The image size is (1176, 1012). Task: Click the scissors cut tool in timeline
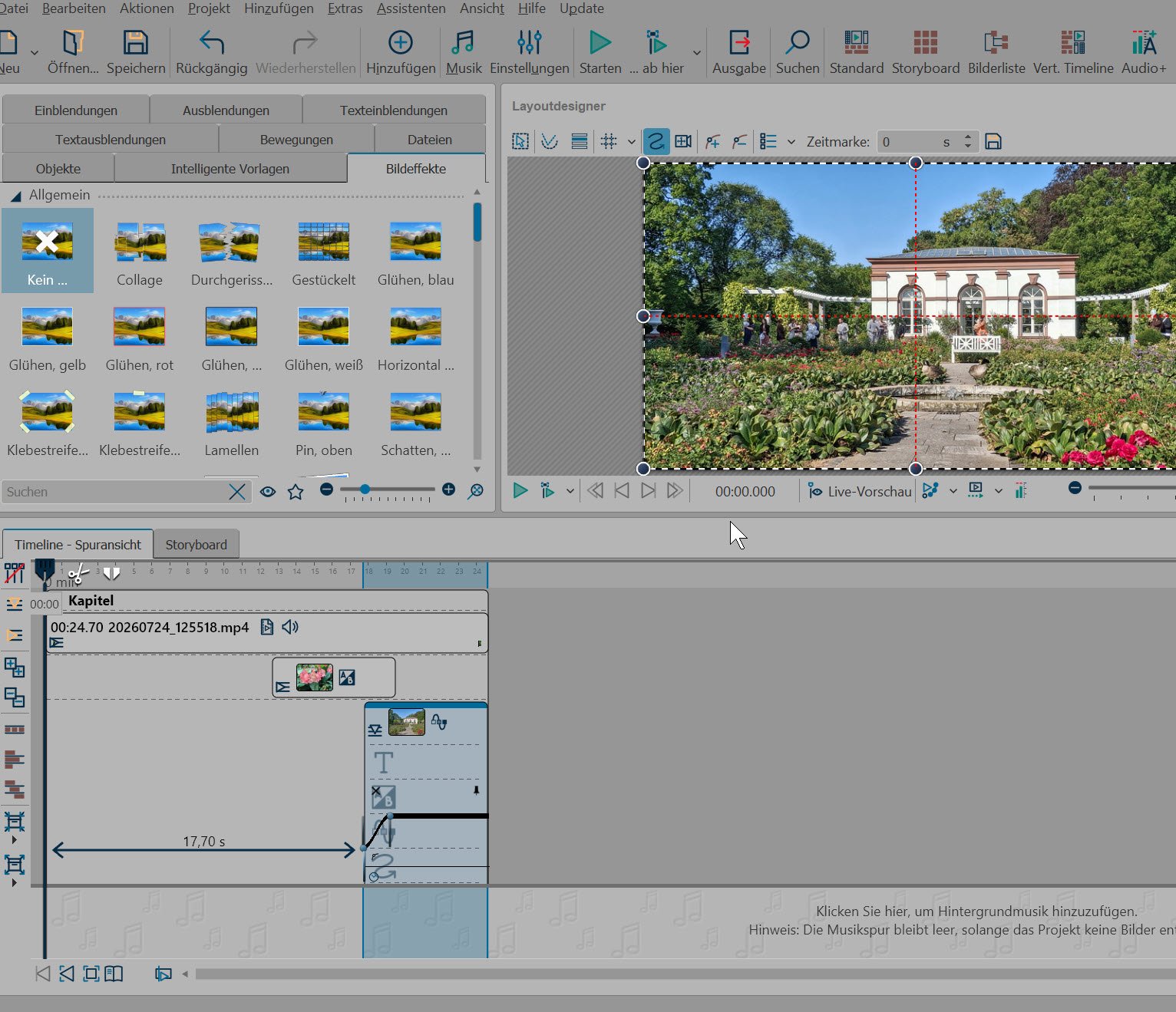(x=78, y=574)
